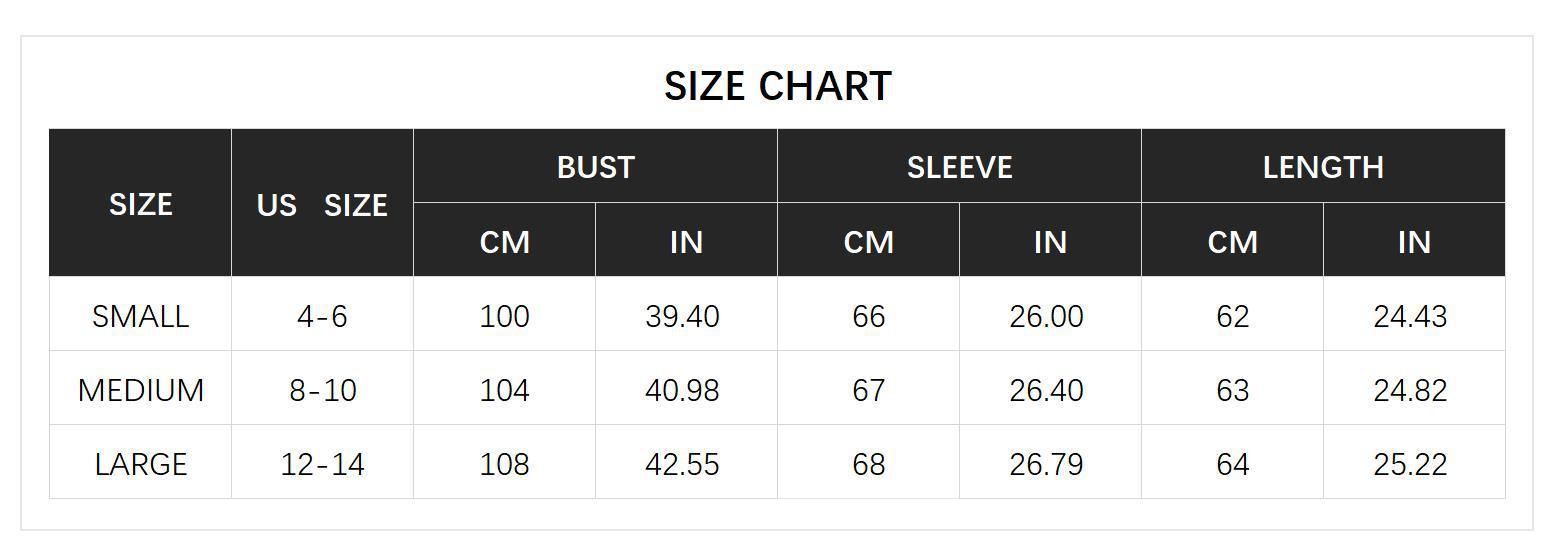This screenshot has height=560, width=1566.
Task: Click the LENGTH header cell
Action: click(1323, 167)
